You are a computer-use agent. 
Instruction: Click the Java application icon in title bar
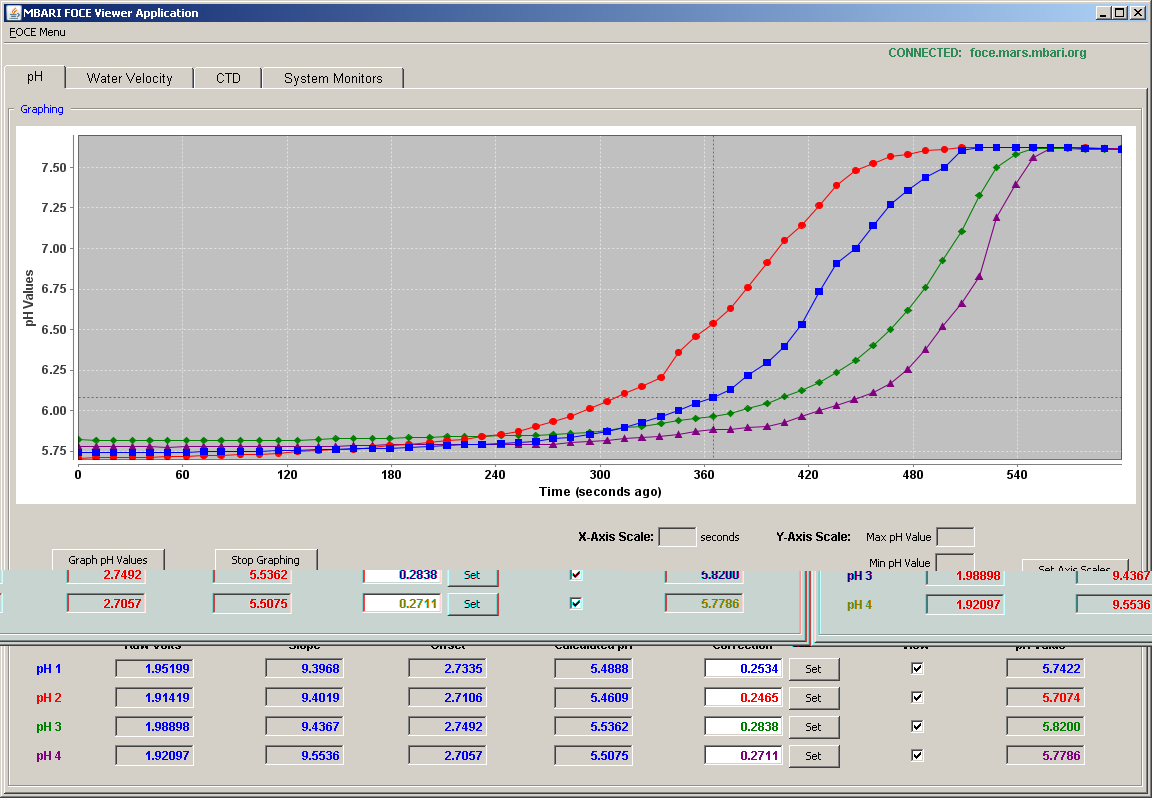pos(13,12)
